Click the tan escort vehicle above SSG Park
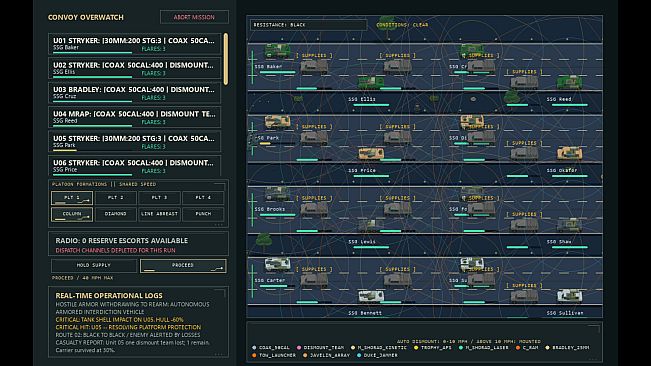The height and width of the screenshot is (366, 651). 277,122
